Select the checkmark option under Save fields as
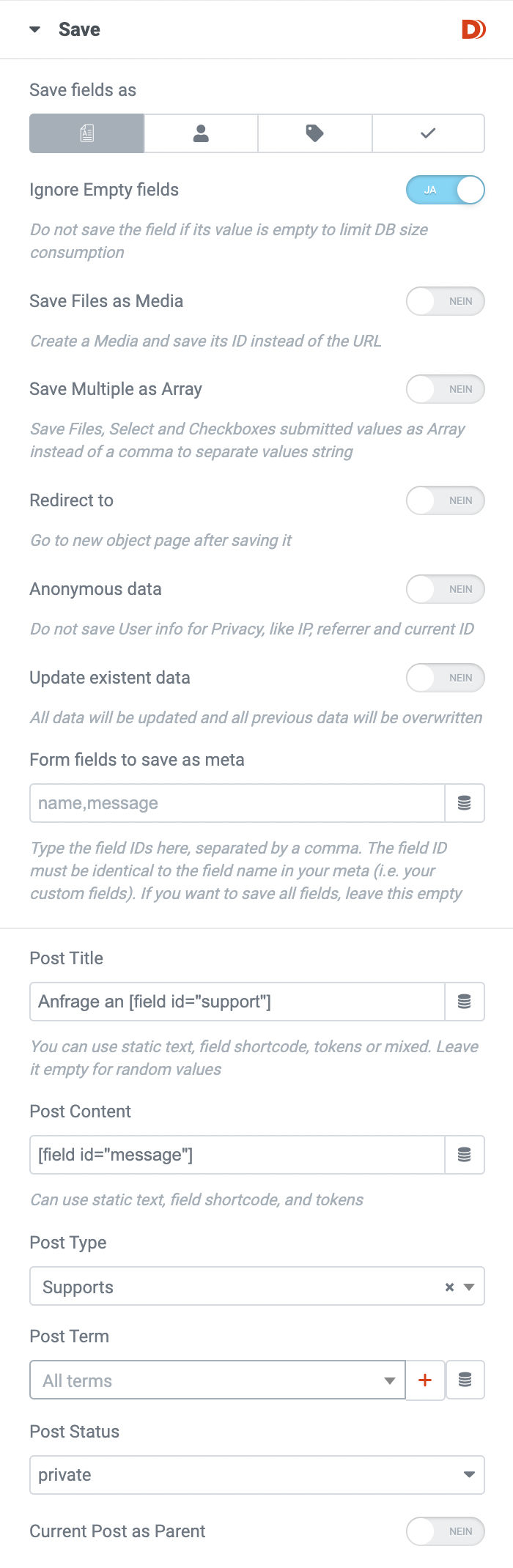The height and width of the screenshot is (1568, 513). (x=428, y=133)
